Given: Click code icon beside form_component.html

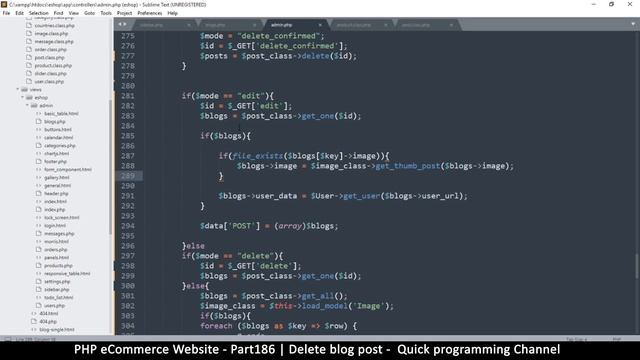Looking at the screenshot, I should (x=38, y=169).
